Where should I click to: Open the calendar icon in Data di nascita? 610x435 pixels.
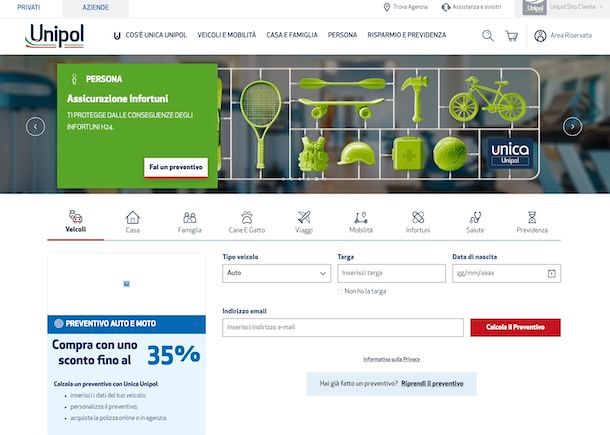pyautogui.click(x=551, y=274)
